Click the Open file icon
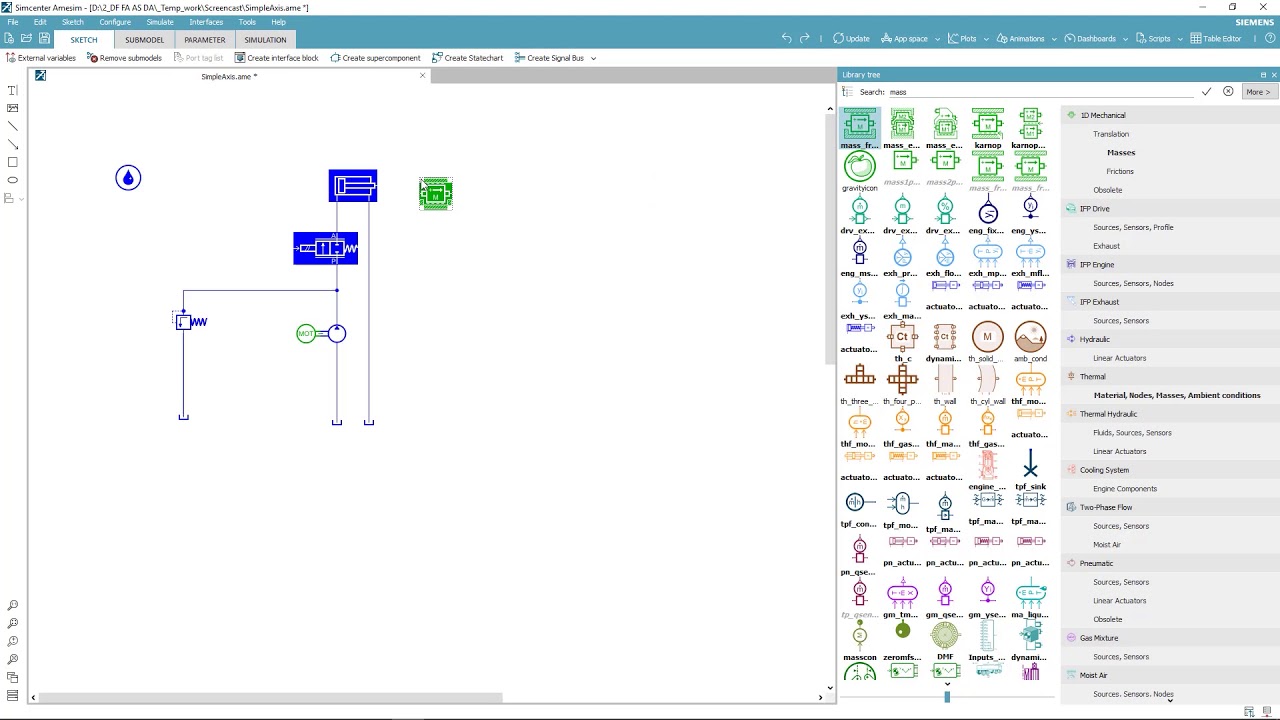 pos(27,39)
